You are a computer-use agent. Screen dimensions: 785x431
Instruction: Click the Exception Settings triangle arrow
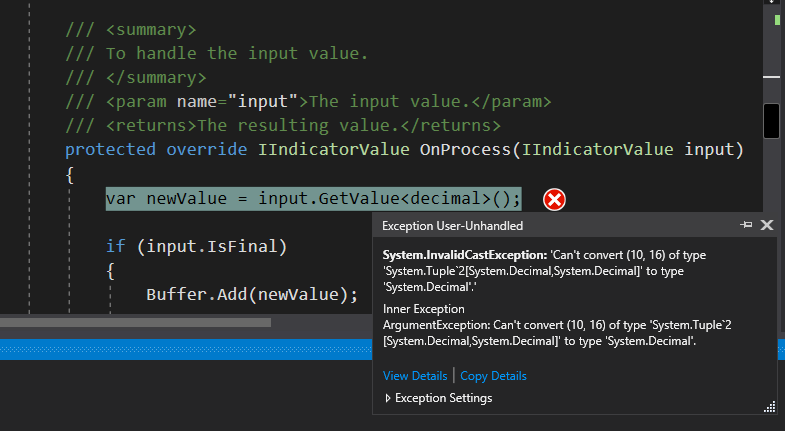coord(387,398)
